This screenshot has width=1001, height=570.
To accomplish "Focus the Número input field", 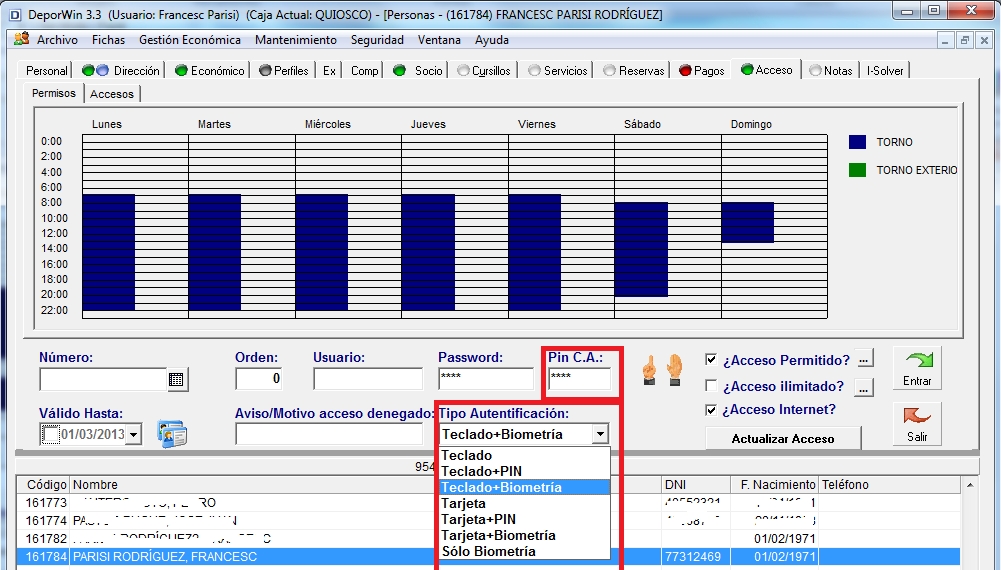I will (x=103, y=379).
